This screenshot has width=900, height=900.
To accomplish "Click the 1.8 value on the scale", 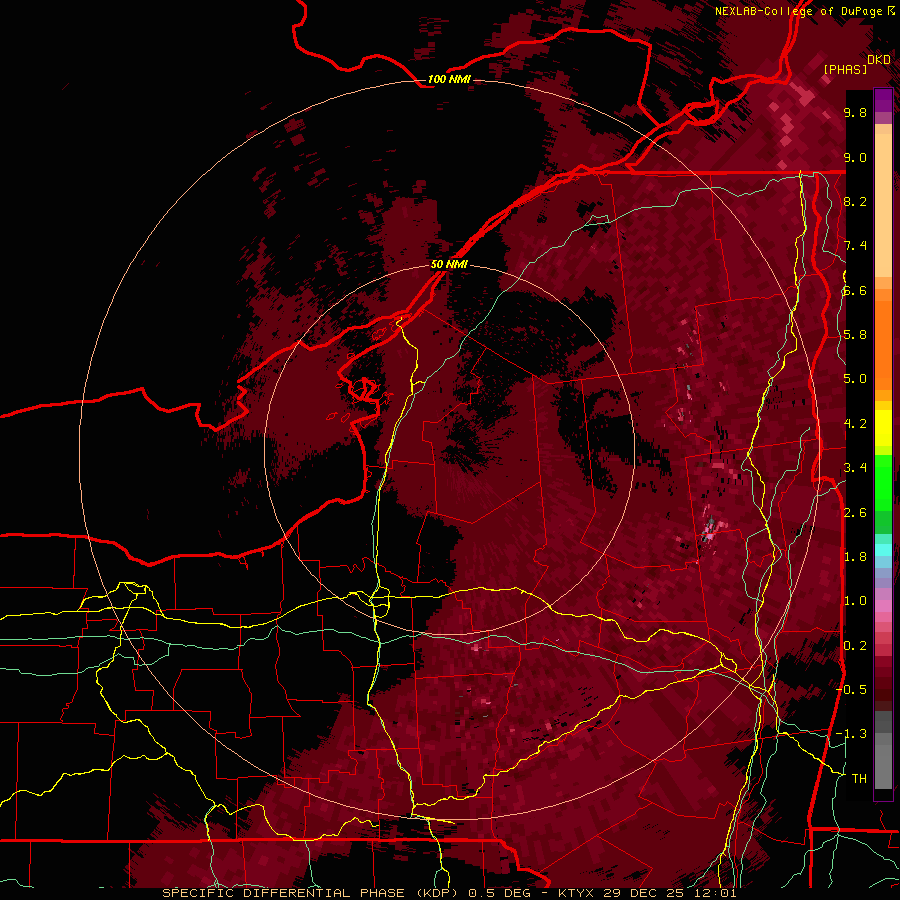I will pyautogui.click(x=855, y=557).
